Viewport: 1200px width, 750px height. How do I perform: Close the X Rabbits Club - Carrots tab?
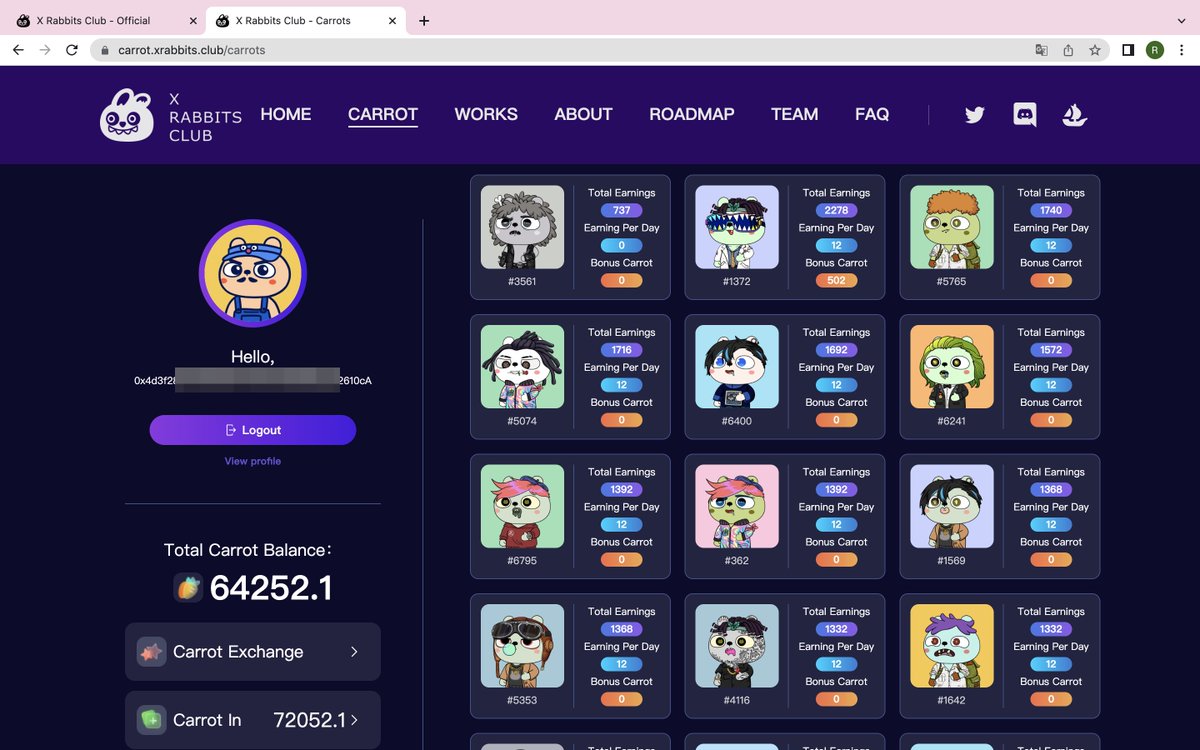point(393,20)
